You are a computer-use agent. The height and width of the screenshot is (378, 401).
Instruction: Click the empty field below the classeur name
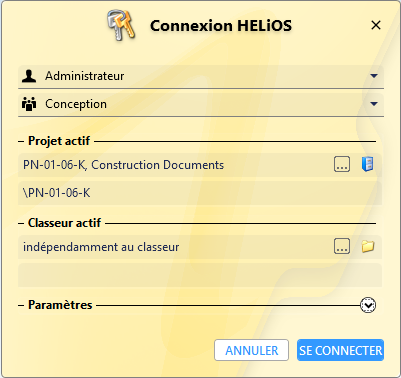point(200,275)
